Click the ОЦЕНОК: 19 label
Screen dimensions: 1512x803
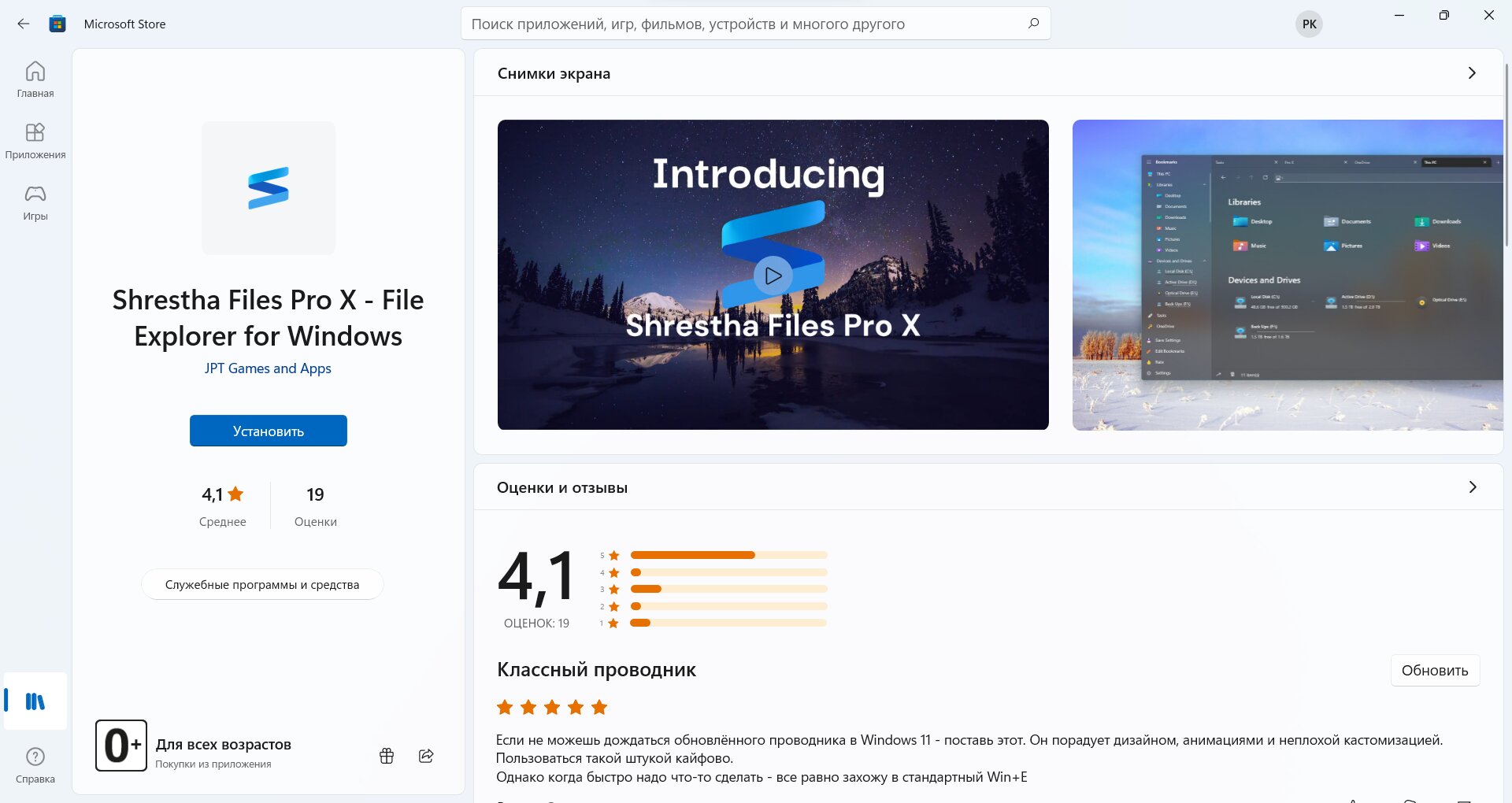tap(536, 623)
